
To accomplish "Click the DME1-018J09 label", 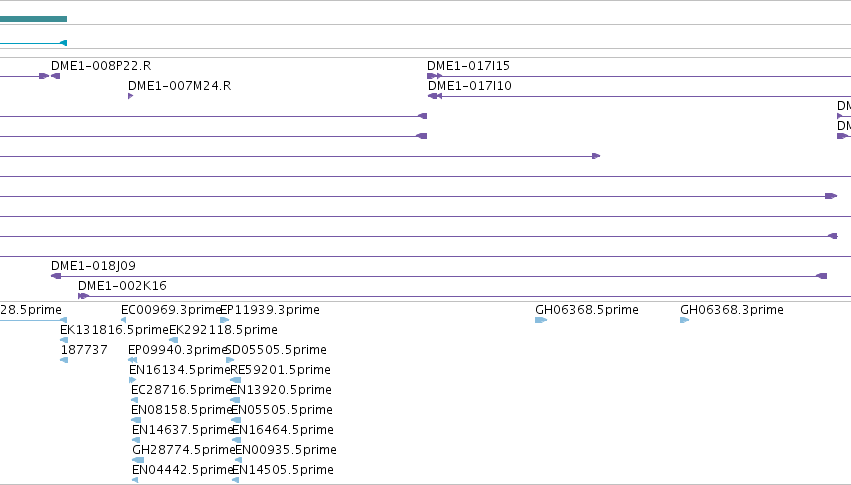I will [93, 266].
